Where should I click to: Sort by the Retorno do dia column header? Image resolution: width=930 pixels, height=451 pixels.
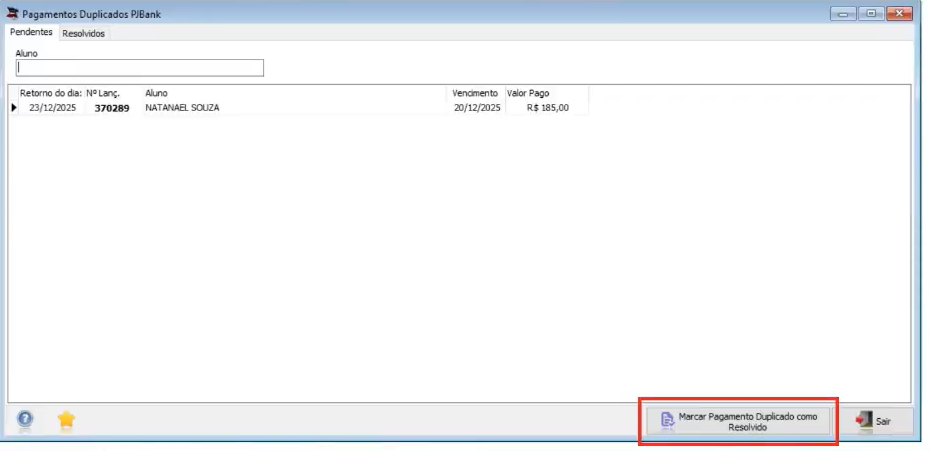(x=51, y=93)
